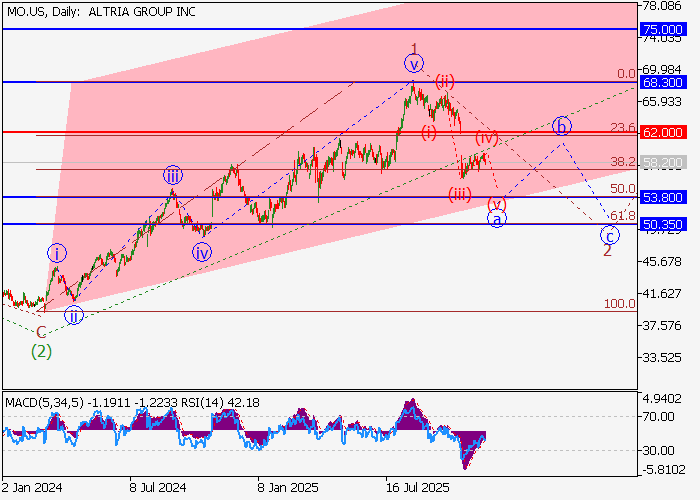Select the 75.000 blue price label
Viewport: 700px width, 500px height.
(662, 29)
